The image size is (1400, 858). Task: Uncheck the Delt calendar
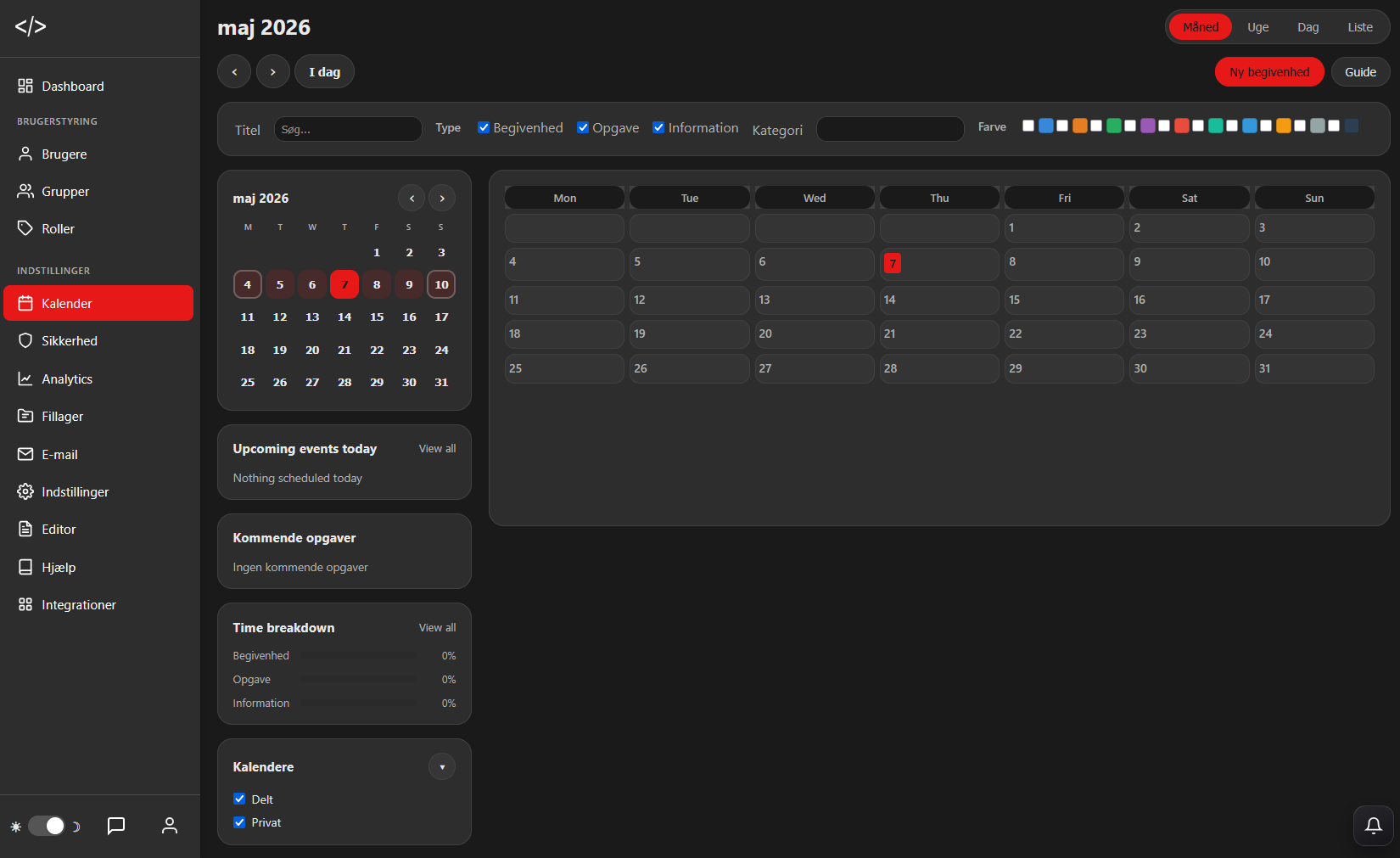[x=239, y=799]
